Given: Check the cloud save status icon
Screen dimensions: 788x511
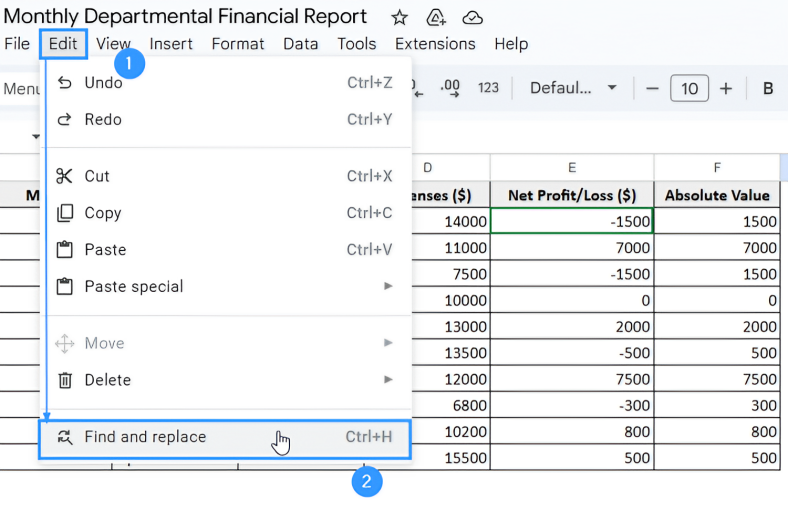Looking at the screenshot, I should pos(473,18).
